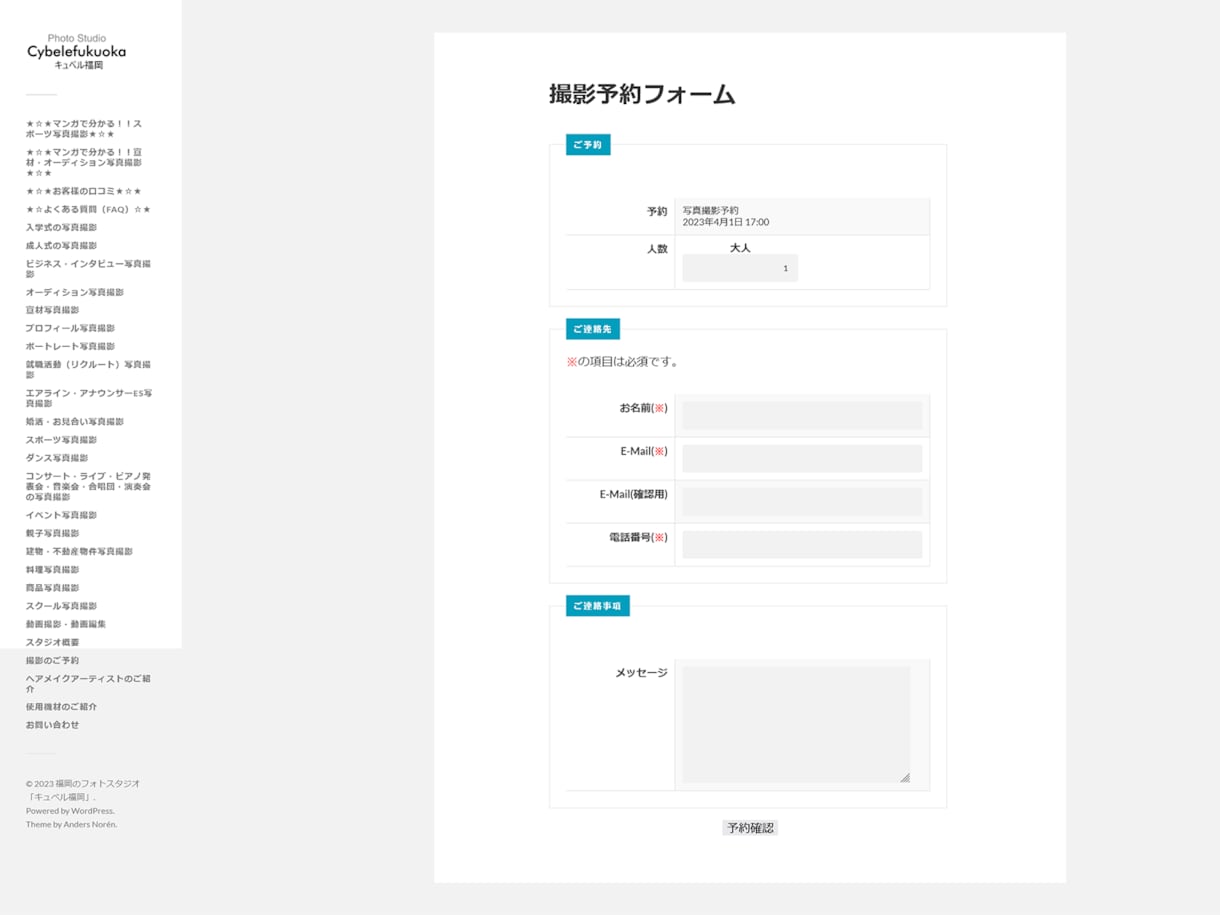
Task: Open スタジオ概要 page
Action: click(x=52, y=642)
